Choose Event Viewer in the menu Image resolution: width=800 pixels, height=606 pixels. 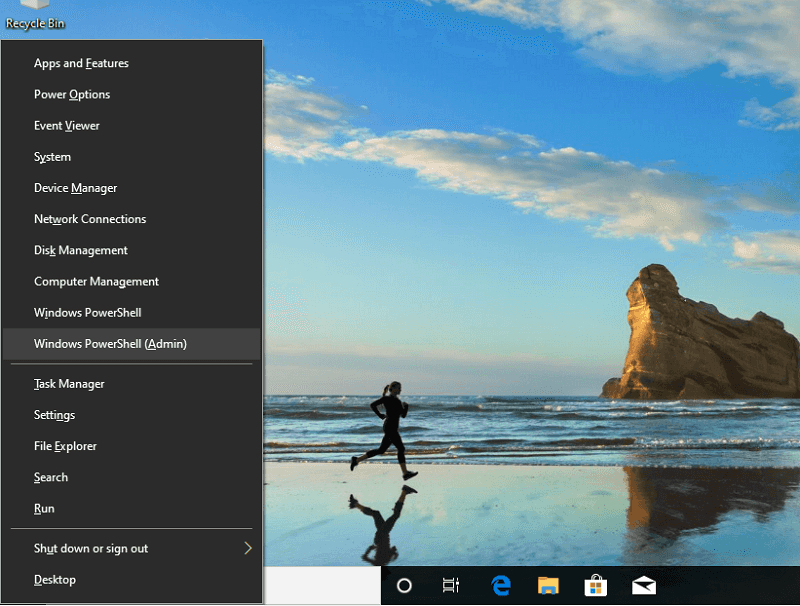click(x=67, y=126)
